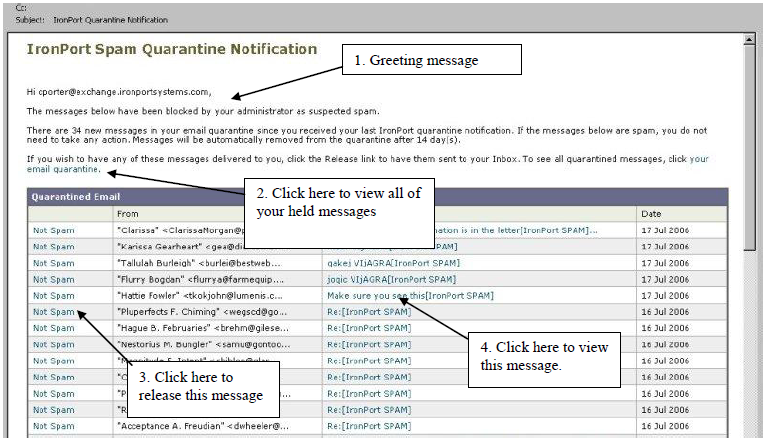Click the Date column header
Screen dimensions: 766x442
(x=652, y=213)
